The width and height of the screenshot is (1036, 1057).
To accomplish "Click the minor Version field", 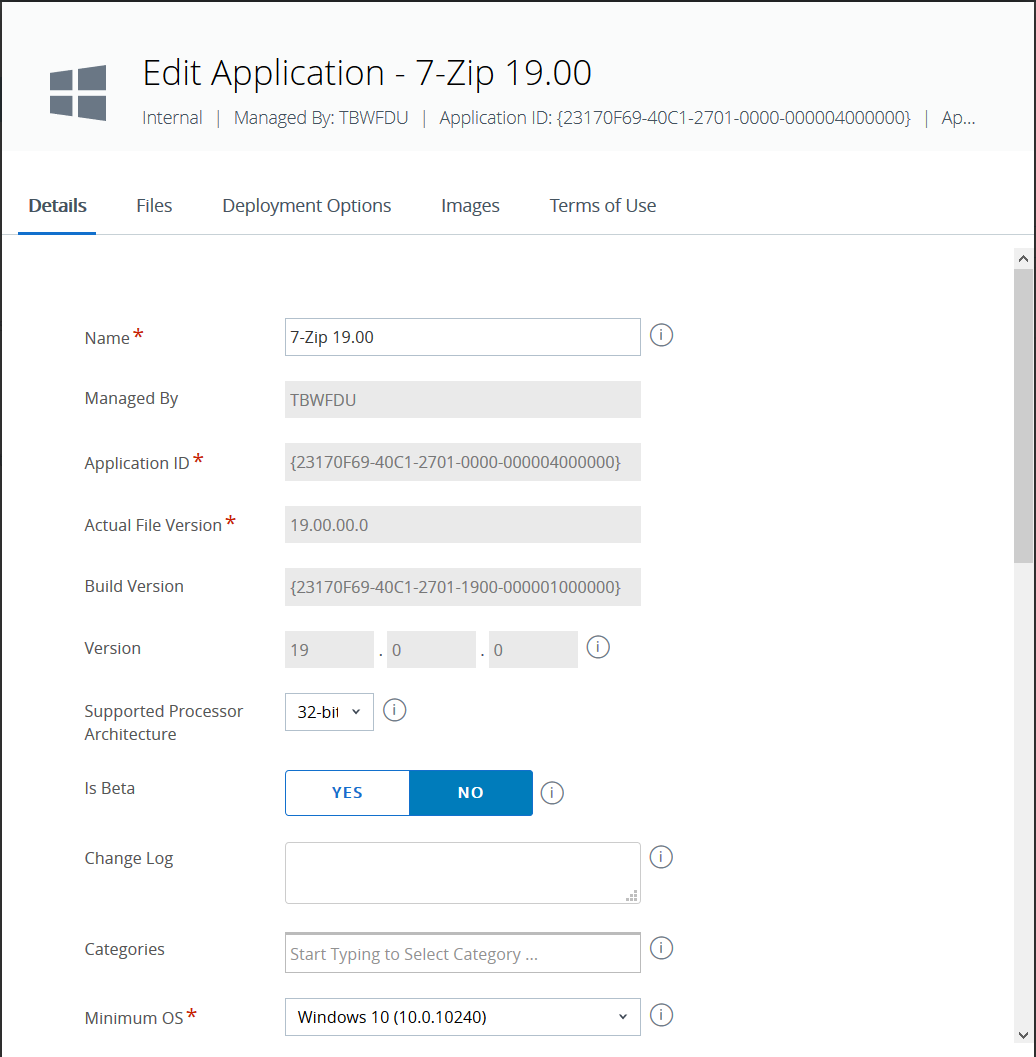I will click(431, 650).
